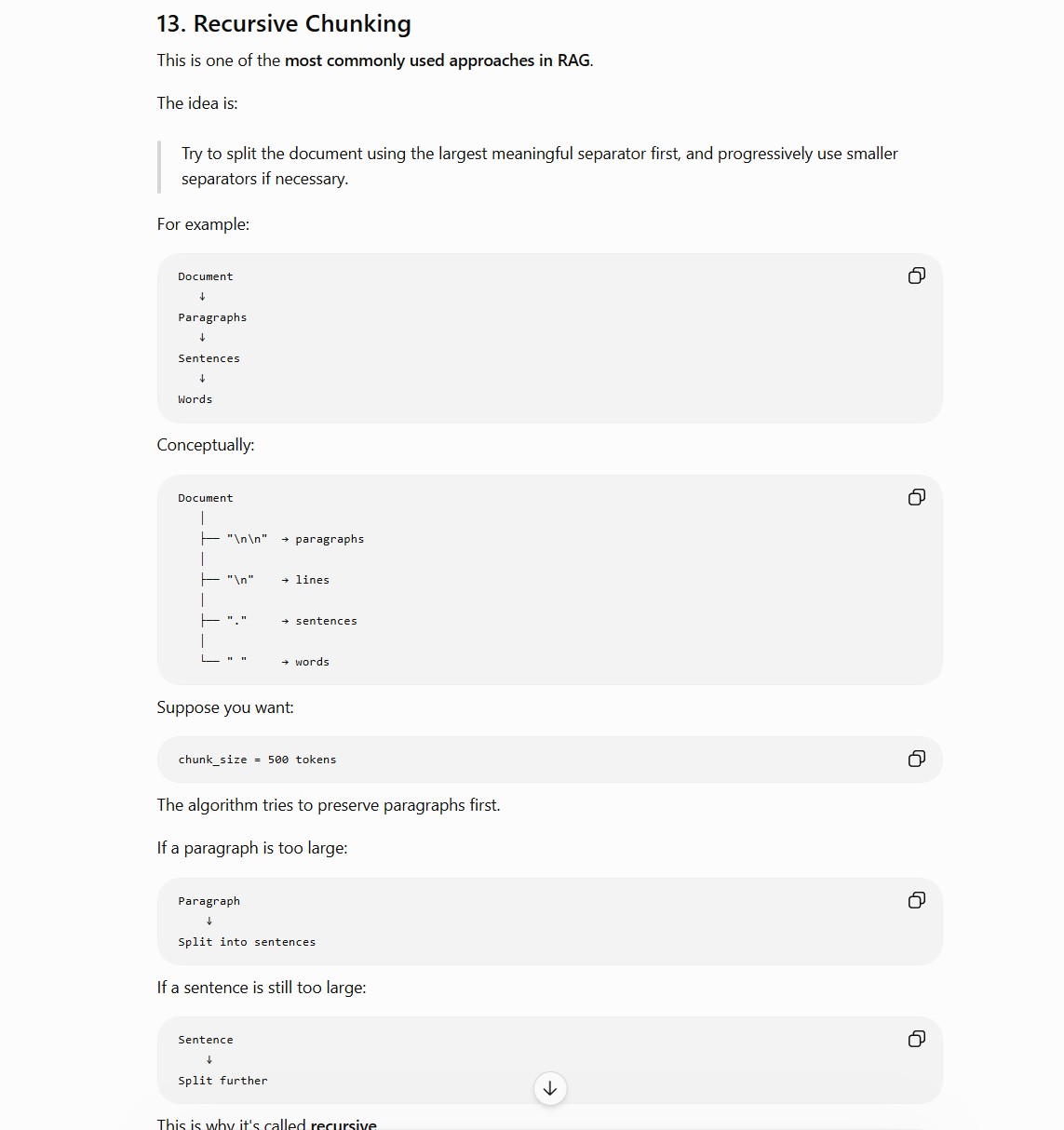This screenshot has width=1064, height=1130.
Task: Click the '13. Recursive Chunking' heading
Action: tap(284, 23)
